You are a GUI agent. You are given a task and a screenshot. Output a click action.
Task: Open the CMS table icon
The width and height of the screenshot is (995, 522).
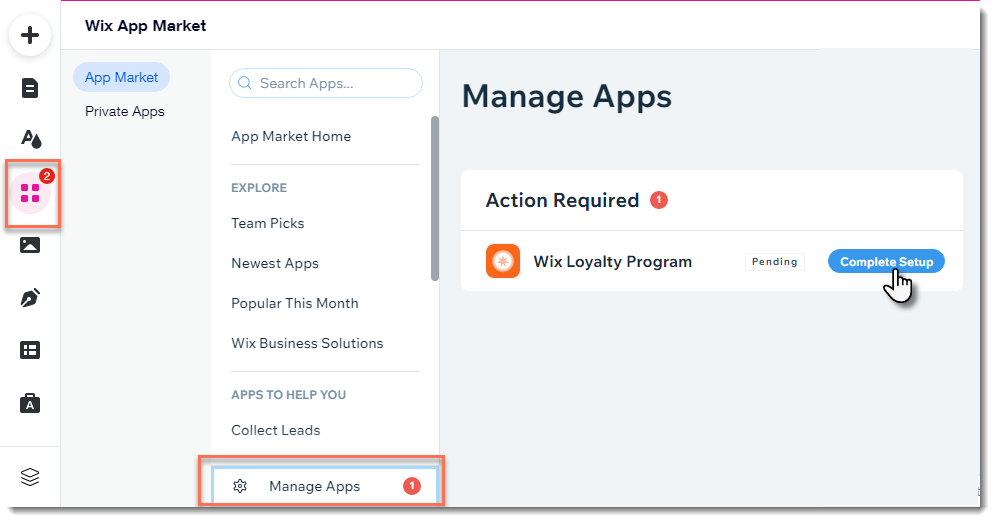coord(30,350)
